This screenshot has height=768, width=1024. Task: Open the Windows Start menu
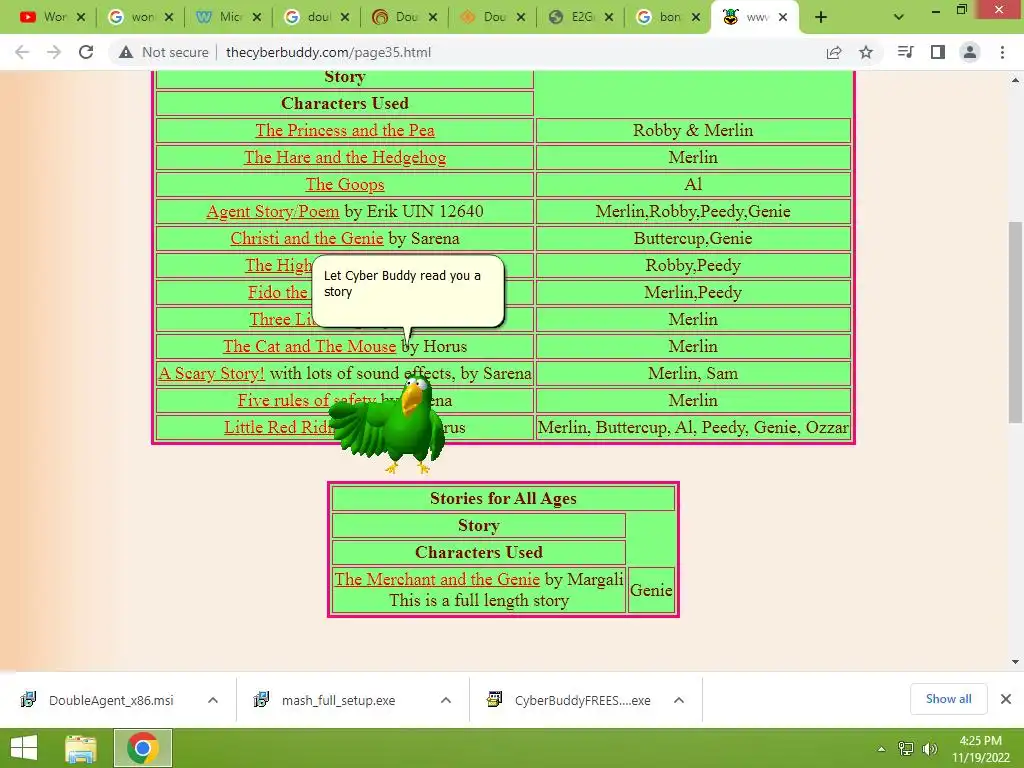coord(24,748)
